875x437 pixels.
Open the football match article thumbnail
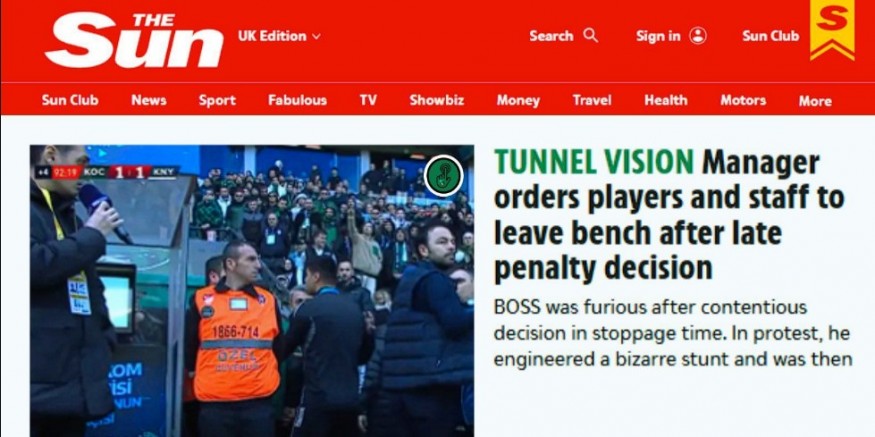coord(252,291)
